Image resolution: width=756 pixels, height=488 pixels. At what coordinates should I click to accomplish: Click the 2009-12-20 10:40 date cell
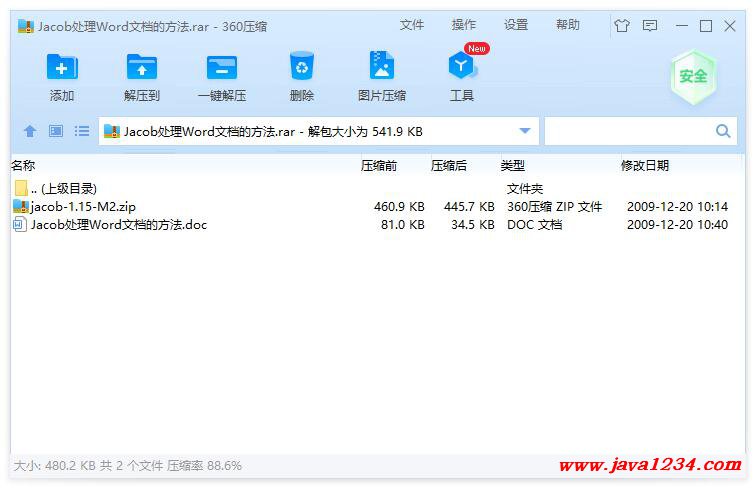tap(677, 225)
